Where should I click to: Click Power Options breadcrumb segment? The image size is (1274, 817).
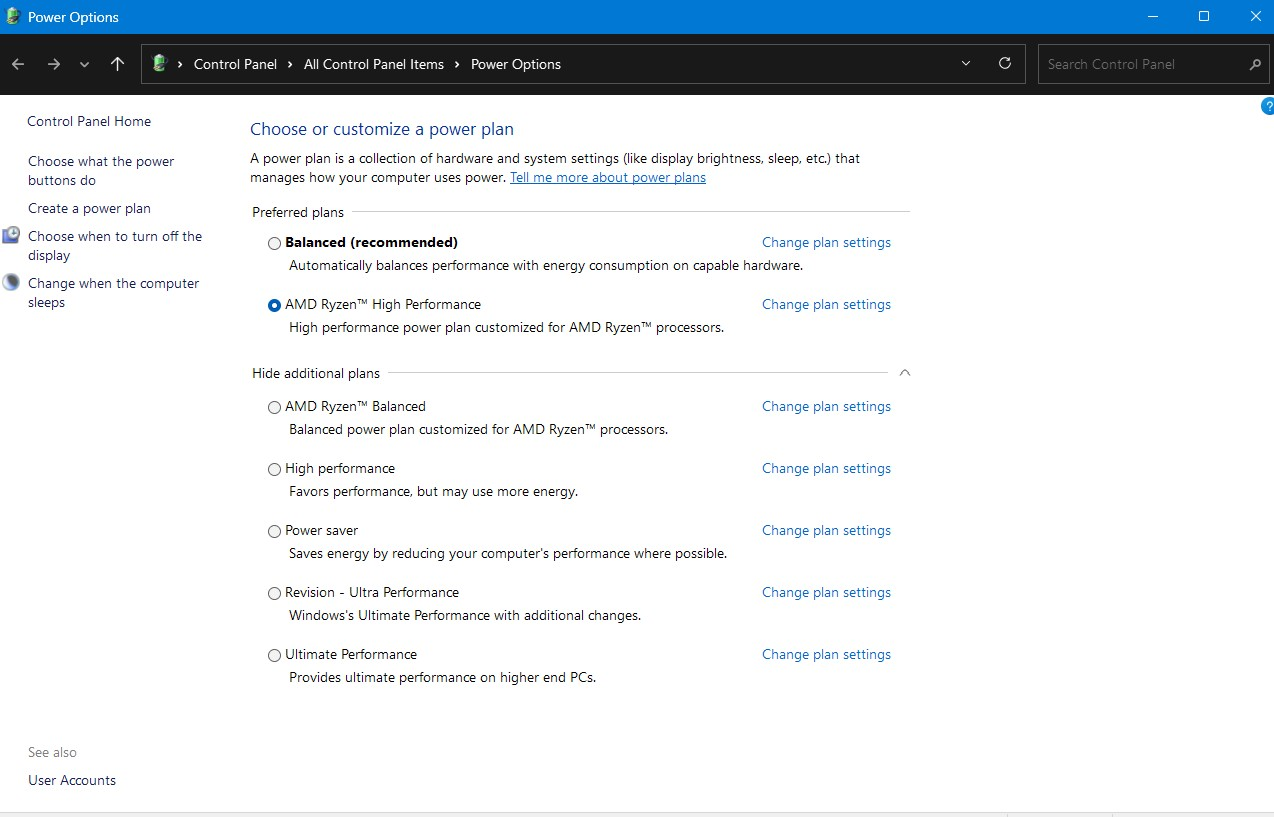[516, 64]
